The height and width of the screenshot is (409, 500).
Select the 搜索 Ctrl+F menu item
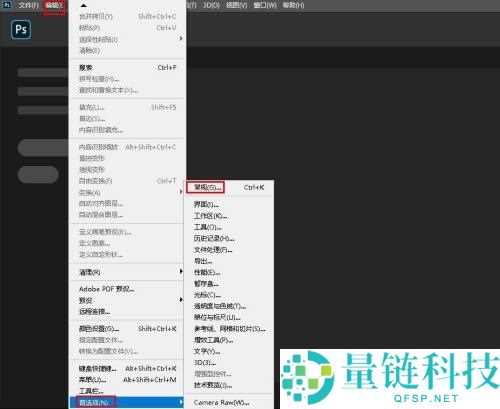[127, 68]
